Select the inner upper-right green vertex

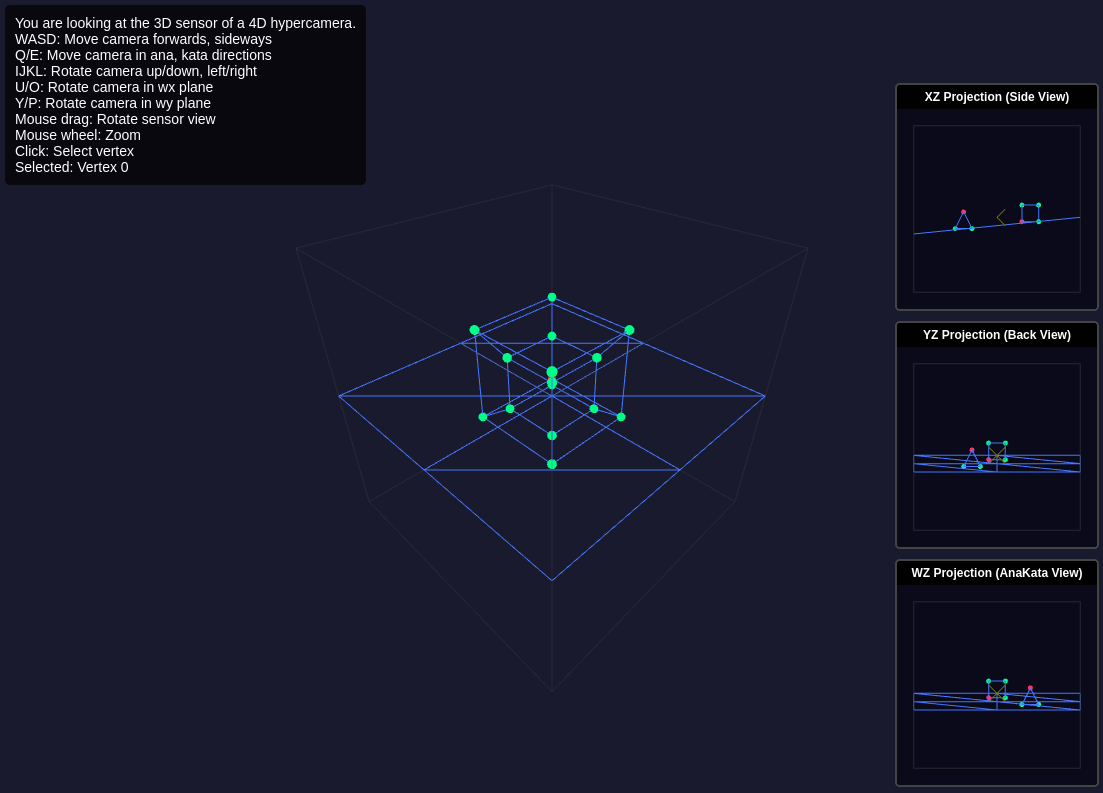[597, 358]
